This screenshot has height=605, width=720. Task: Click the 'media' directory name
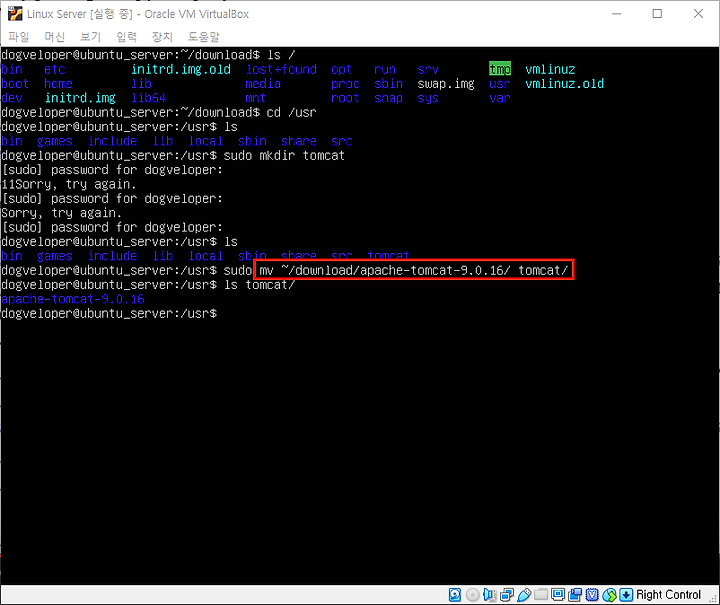(263, 84)
